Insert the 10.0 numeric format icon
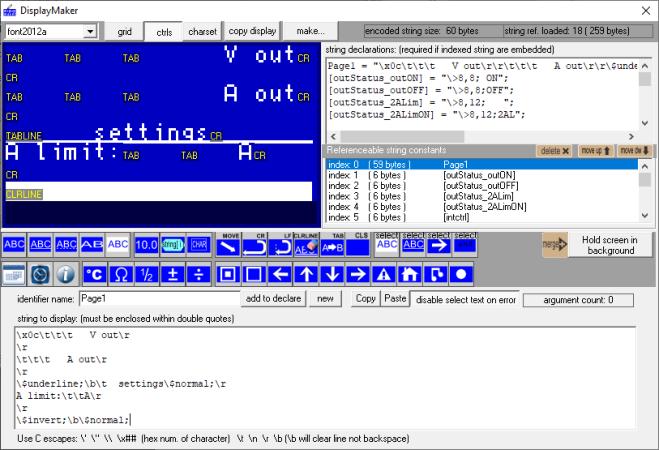Viewport: 659px width, 450px height. [146, 245]
